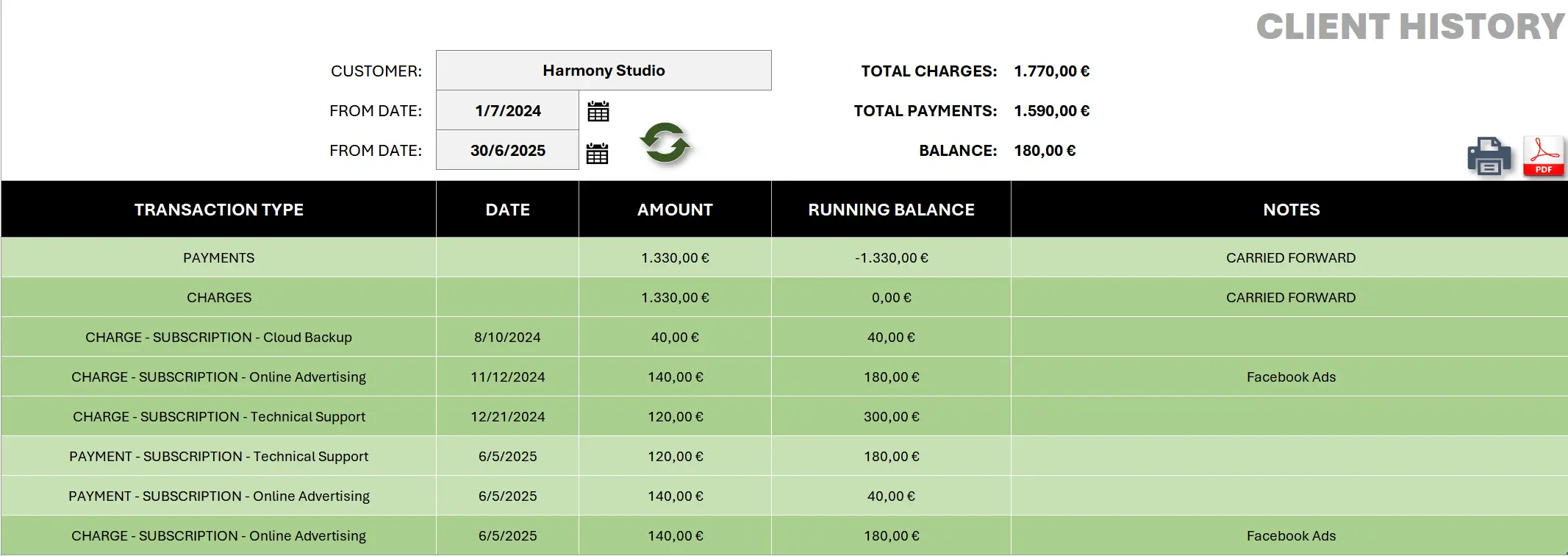Click the AMOUNT column header
The image size is (1568, 556).
point(675,210)
